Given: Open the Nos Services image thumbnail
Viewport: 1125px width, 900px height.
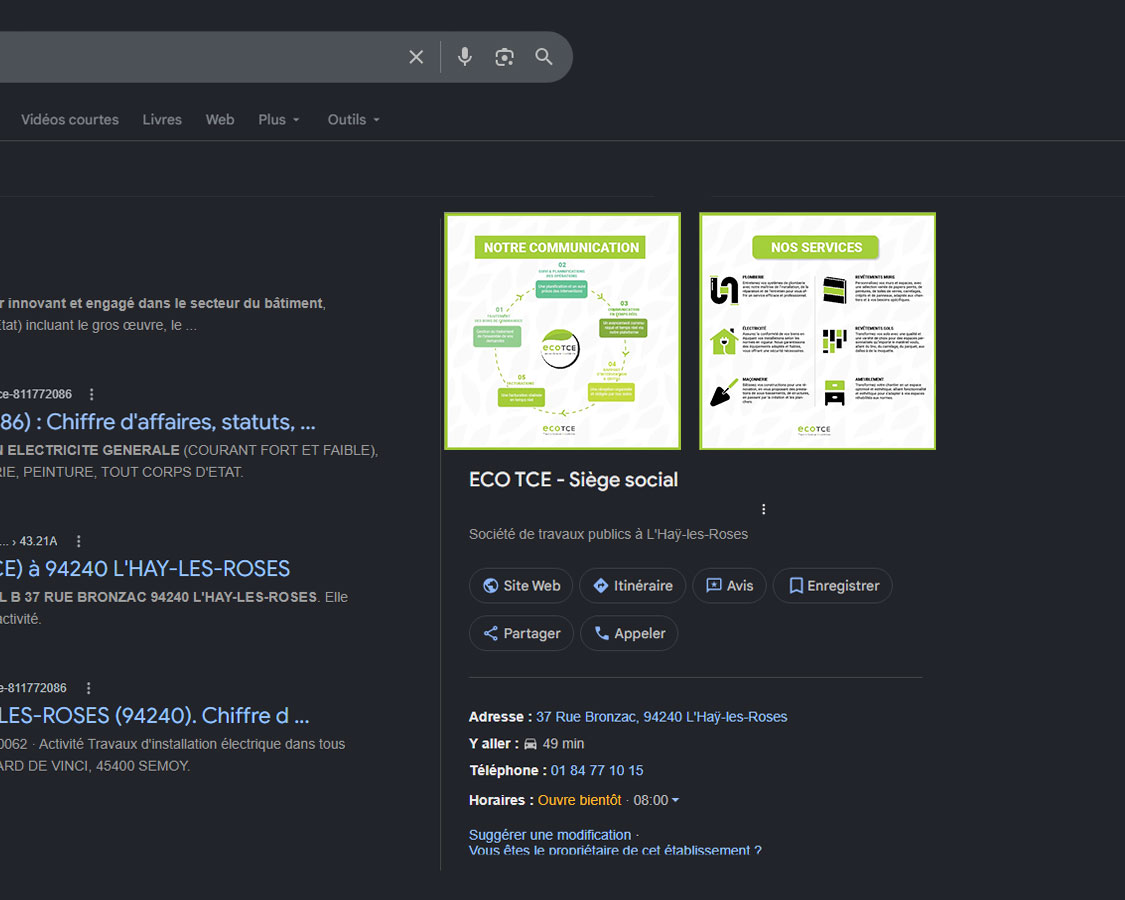Looking at the screenshot, I should point(817,331).
